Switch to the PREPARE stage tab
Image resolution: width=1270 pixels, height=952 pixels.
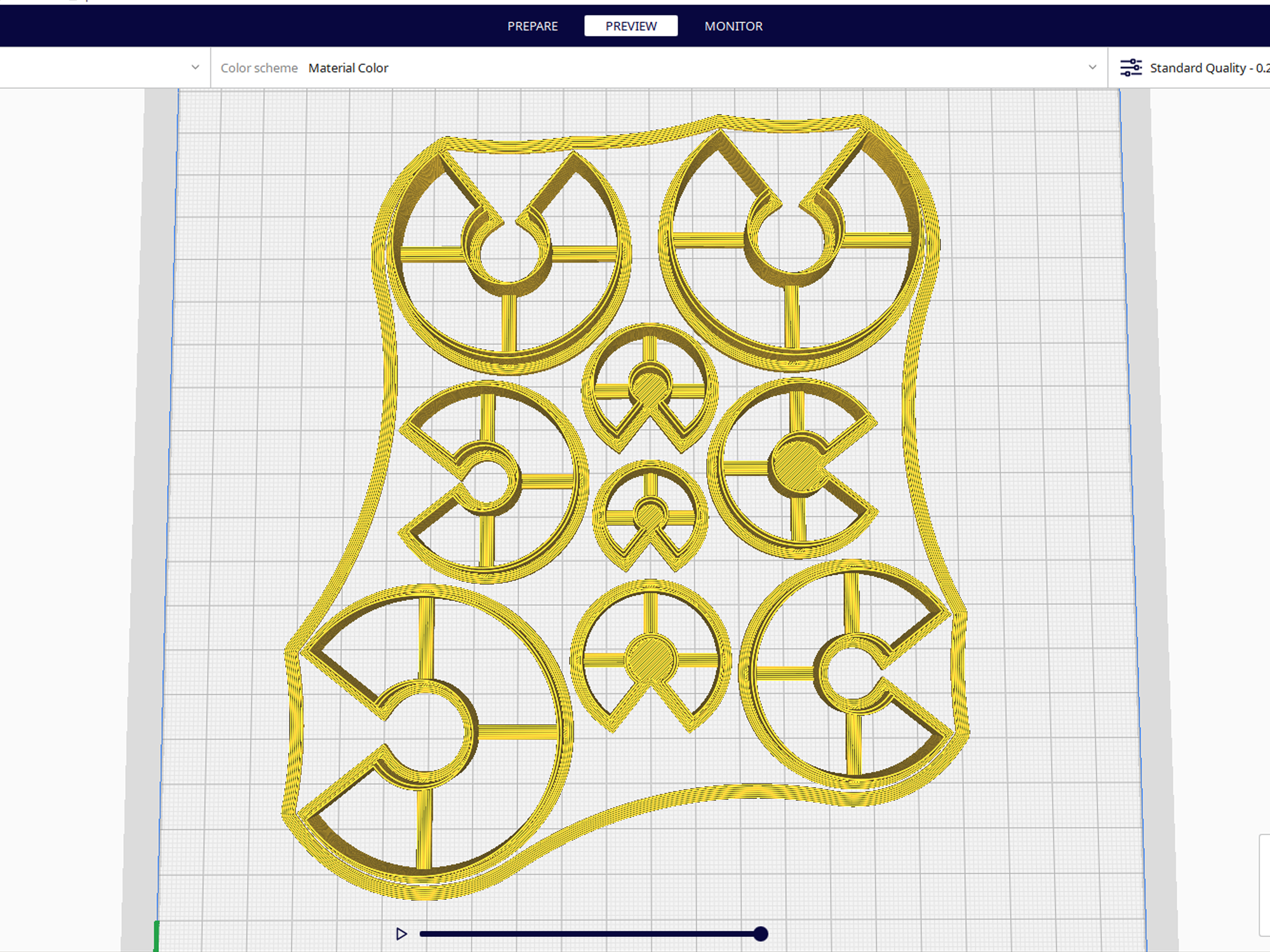532,26
